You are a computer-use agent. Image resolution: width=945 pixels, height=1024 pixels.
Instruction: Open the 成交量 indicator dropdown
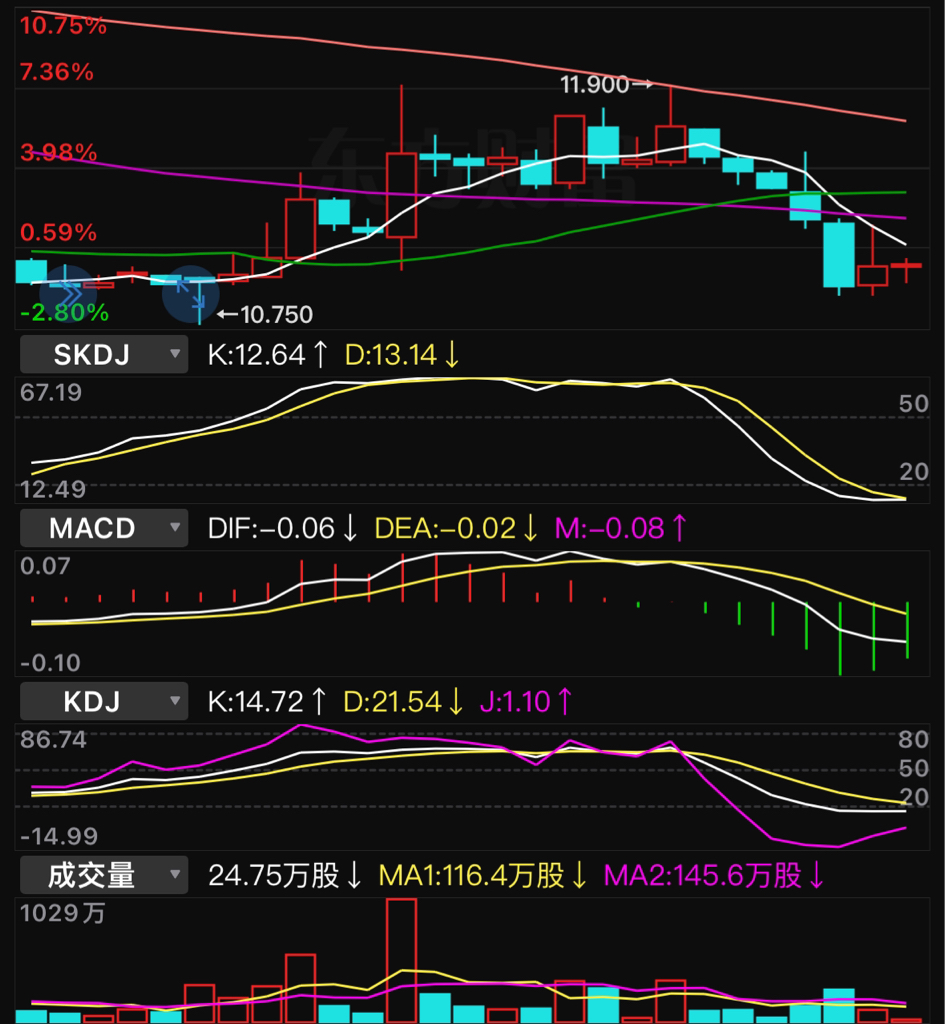coord(104,875)
